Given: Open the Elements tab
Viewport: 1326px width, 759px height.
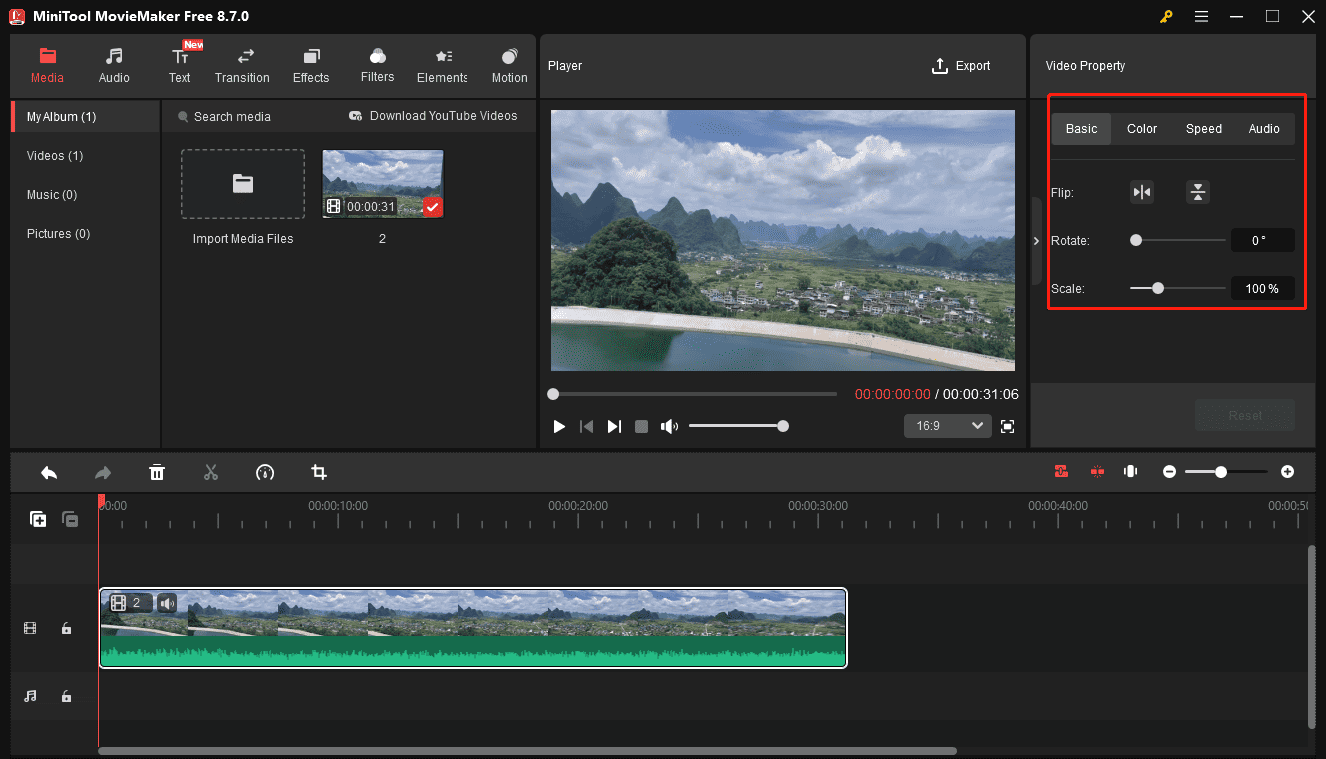Looking at the screenshot, I should [x=442, y=66].
